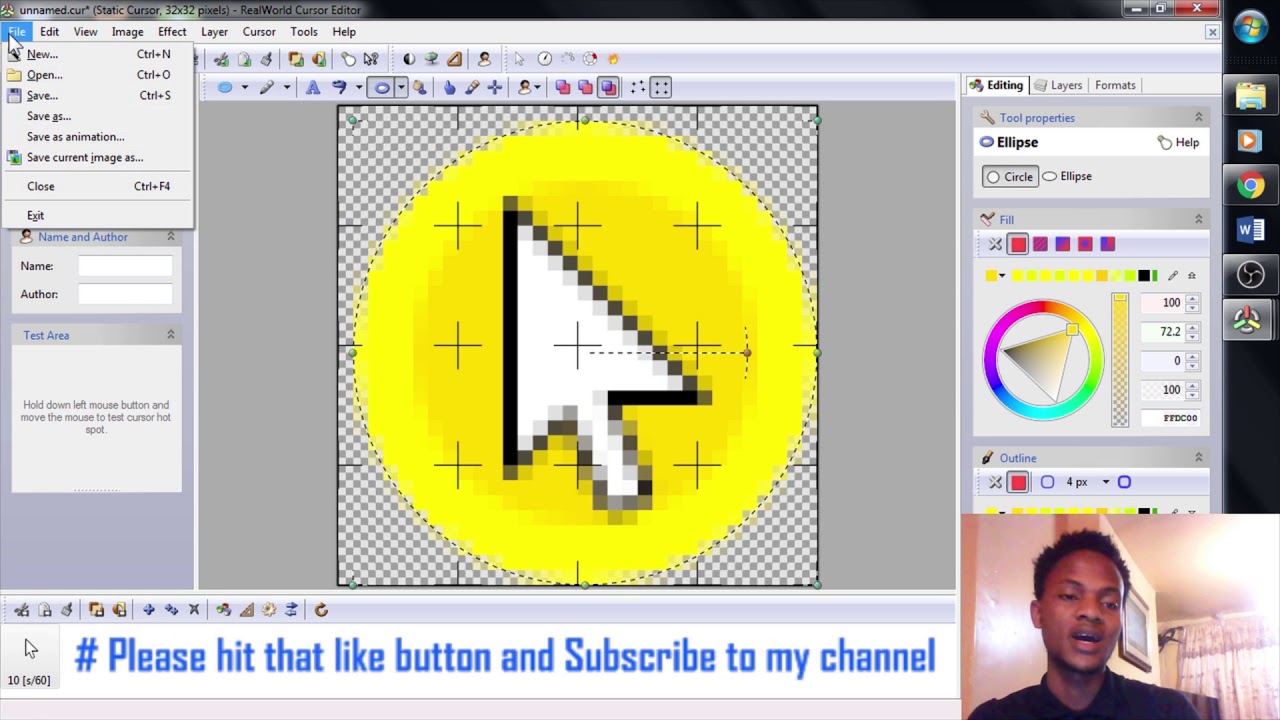This screenshot has width=1280, height=720.
Task: Click the Help button in Tool properties
Action: [1179, 143]
